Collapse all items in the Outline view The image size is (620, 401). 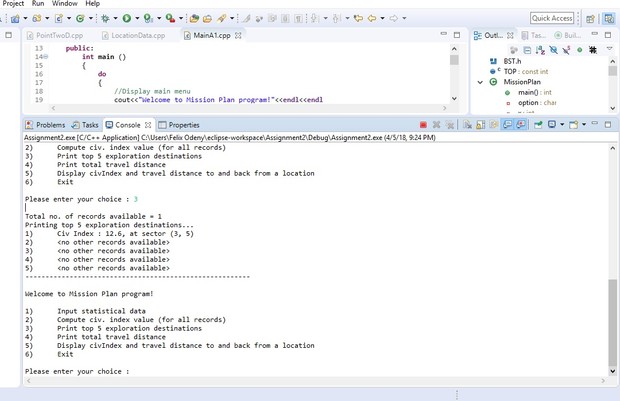point(527,50)
